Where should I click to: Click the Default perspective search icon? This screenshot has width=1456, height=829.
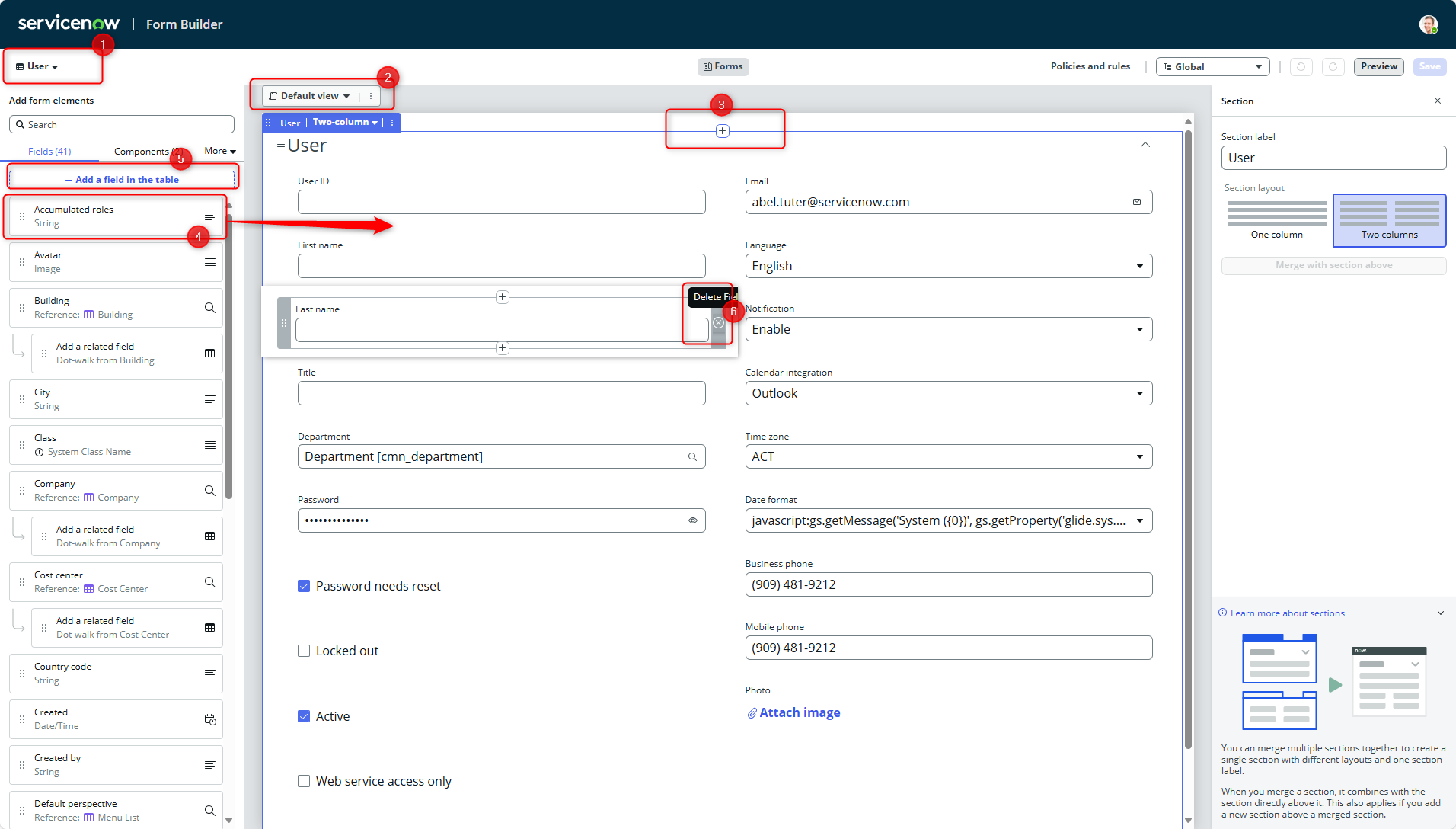[x=210, y=811]
